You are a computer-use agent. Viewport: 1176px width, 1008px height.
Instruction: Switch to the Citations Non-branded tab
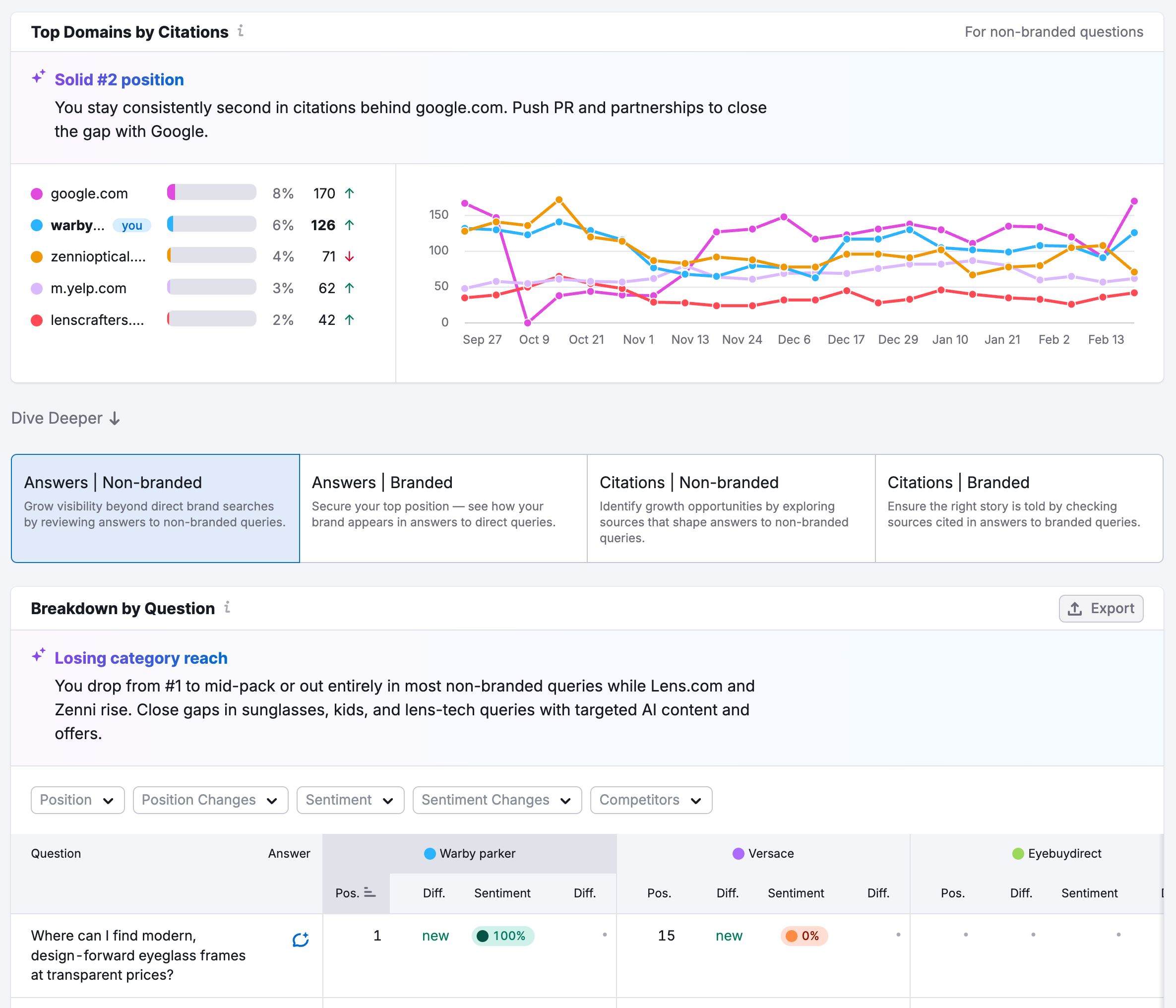[x=731, y=508]
